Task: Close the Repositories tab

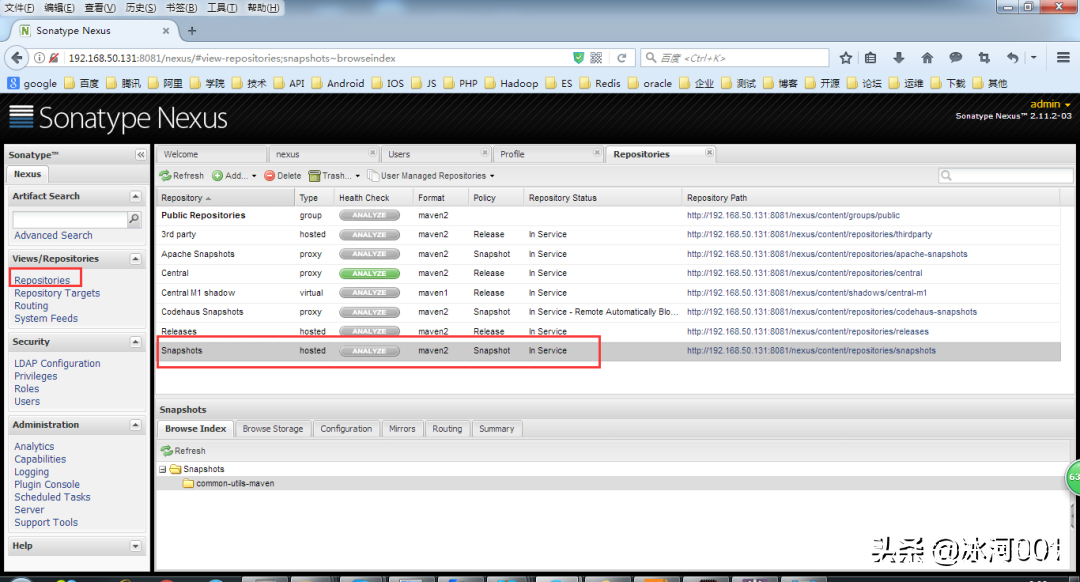Action: [x=709, y=153]
